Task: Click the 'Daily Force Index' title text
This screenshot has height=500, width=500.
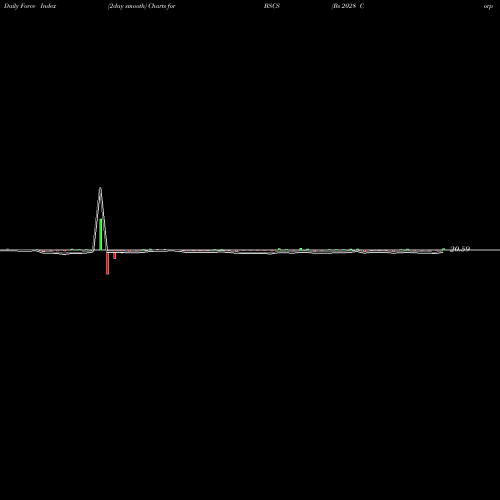Action: [x=30, y=6]
